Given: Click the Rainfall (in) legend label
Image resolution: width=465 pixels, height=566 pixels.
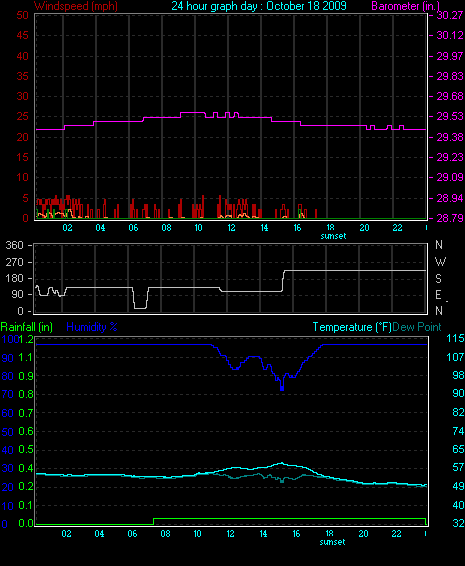Looking at the screenshot, I should (27, 327).
